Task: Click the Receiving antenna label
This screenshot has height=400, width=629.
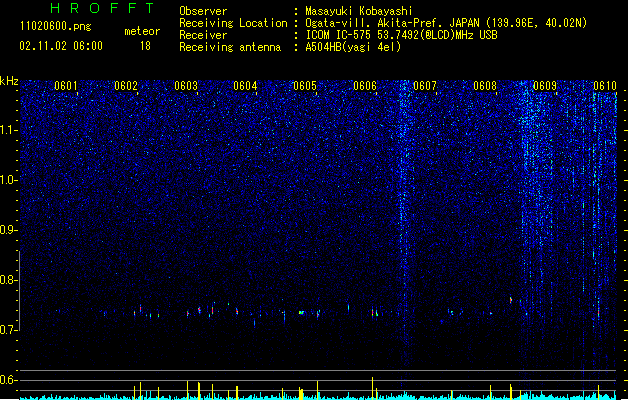Action: coord(230,47)
